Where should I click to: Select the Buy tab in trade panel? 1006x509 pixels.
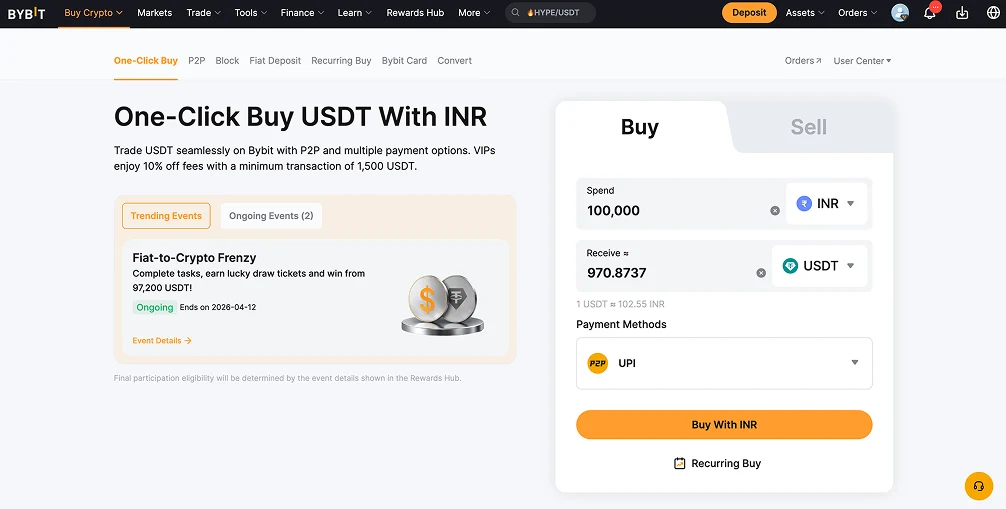[x=640, y=127]
